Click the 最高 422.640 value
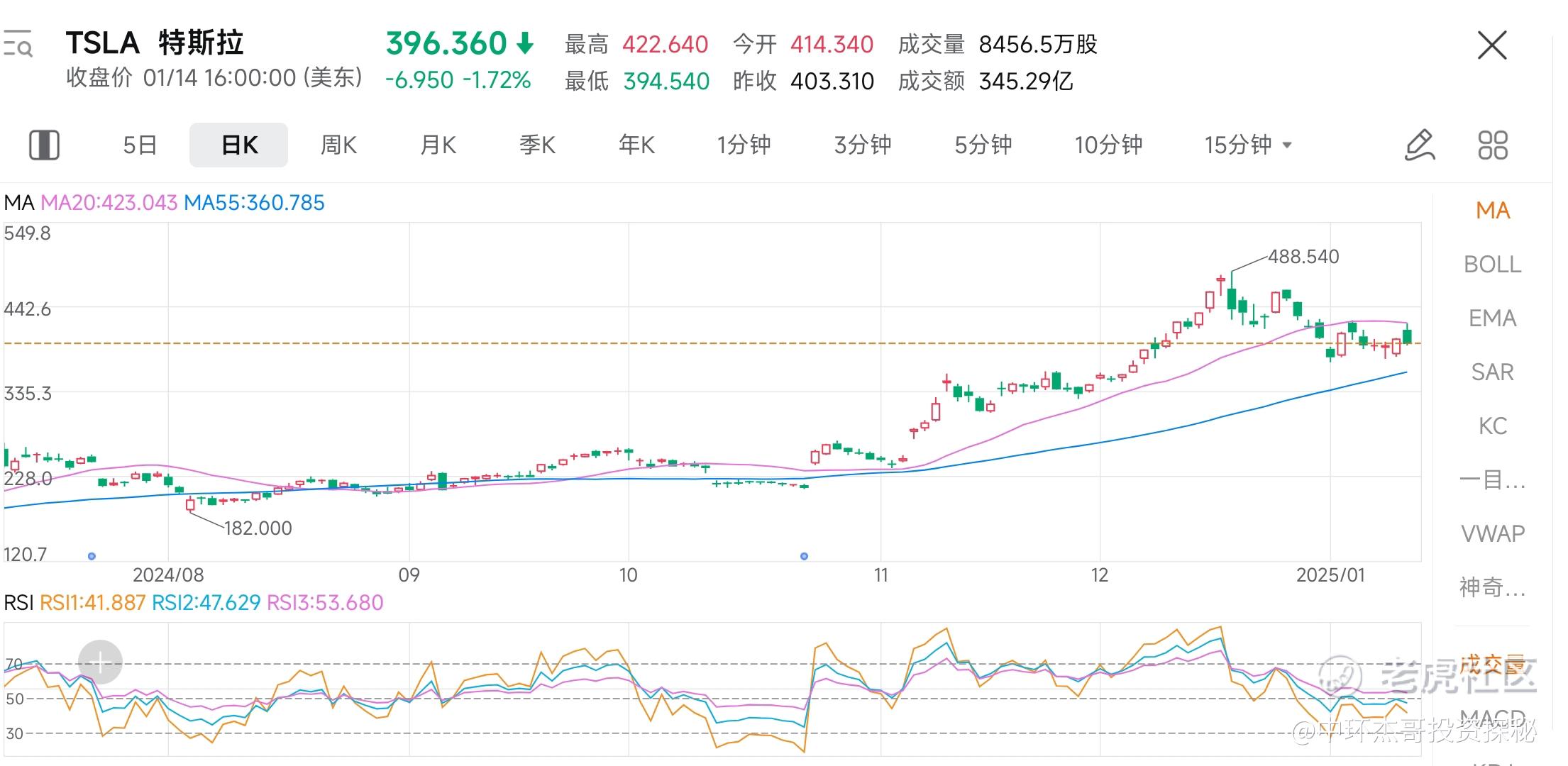The image size is (1568, 766). point(666,45)
